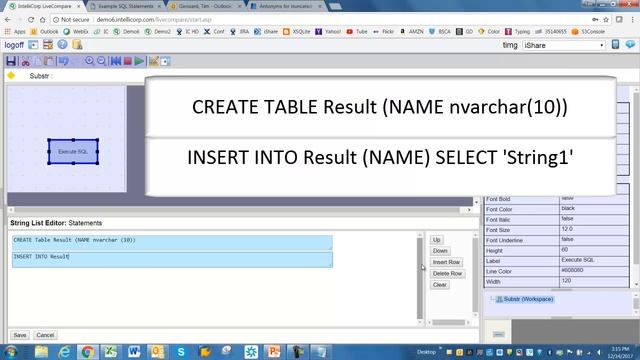Viewport: 640px width, 360px height.
Task: Click the Delete Row button
Action: (447, 273)
